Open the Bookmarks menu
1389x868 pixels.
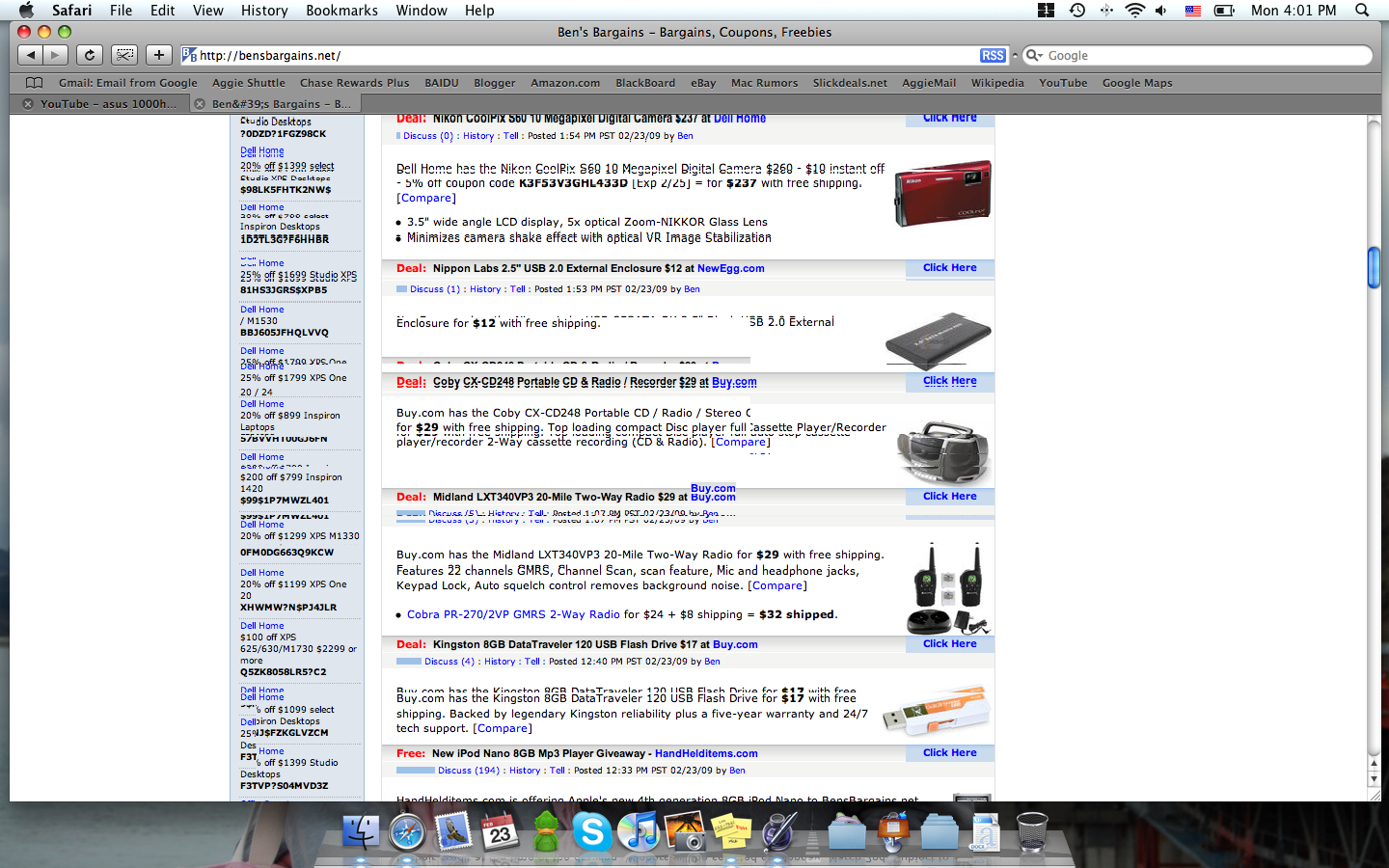(342, 10)
